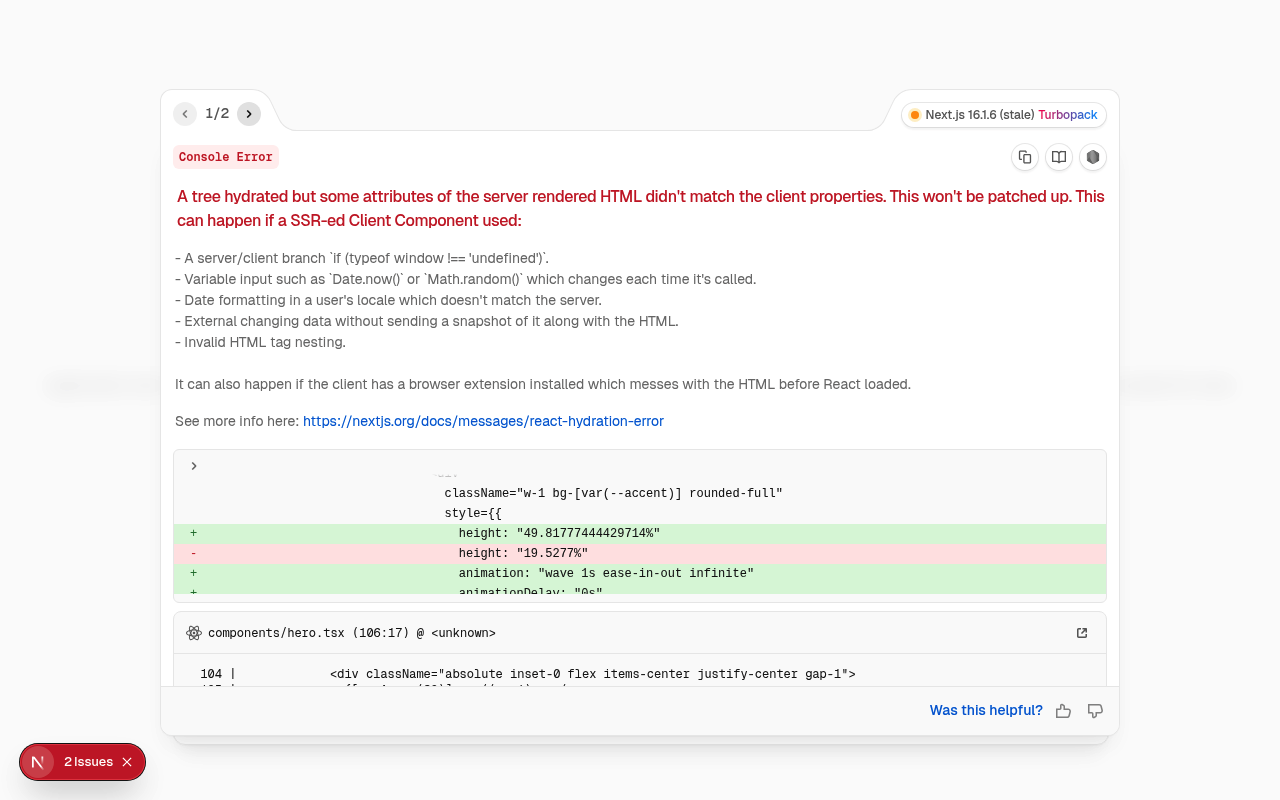Click the React icon beside hero.tsx
The image size is (1280, 800).
click(194, 633)
